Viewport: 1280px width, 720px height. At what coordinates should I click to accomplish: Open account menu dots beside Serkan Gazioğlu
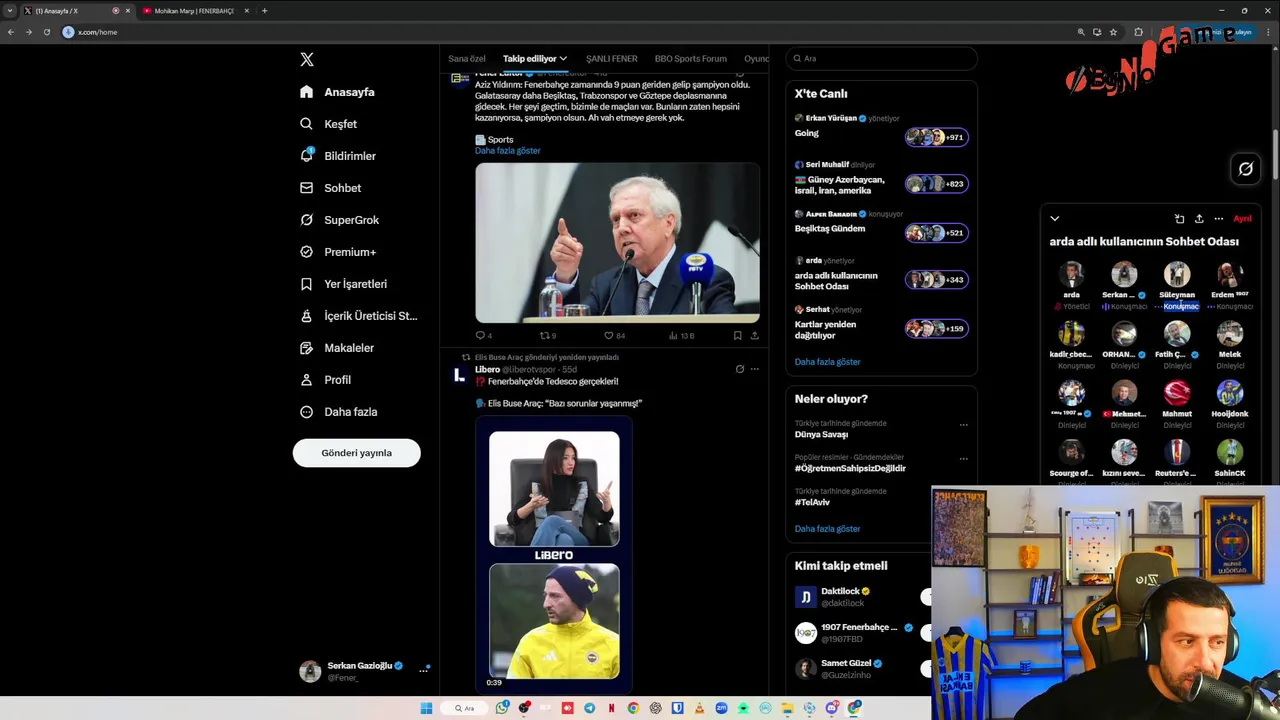coord(423,670)
